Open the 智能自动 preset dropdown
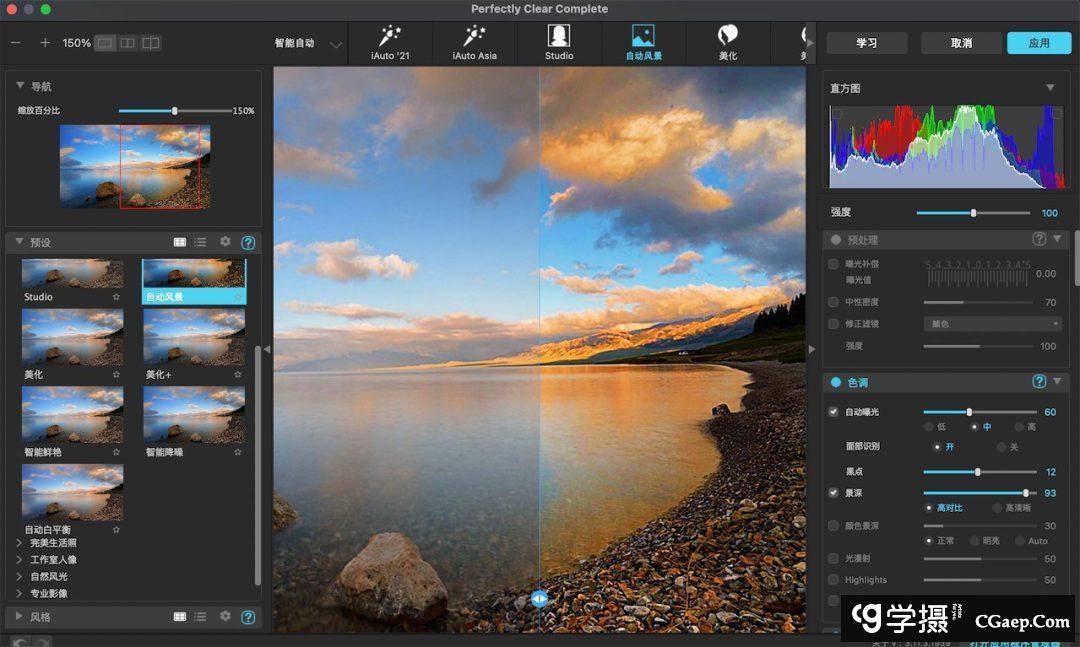1080x647 pixels. click(335, 44)
